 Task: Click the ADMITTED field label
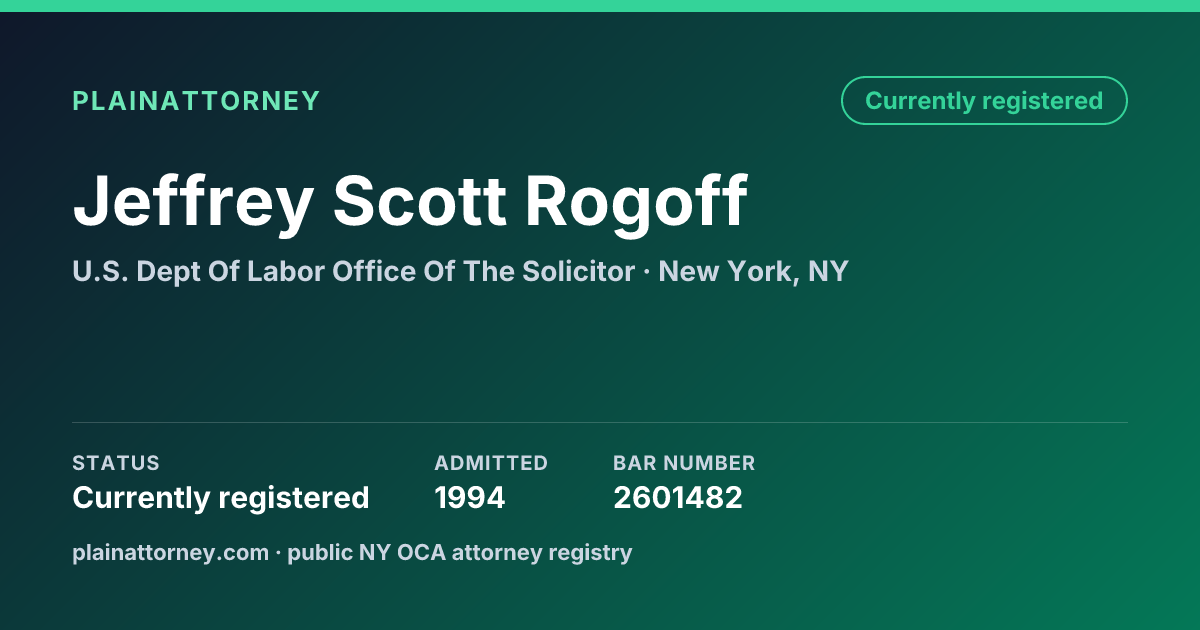click(x=491, y=463)
